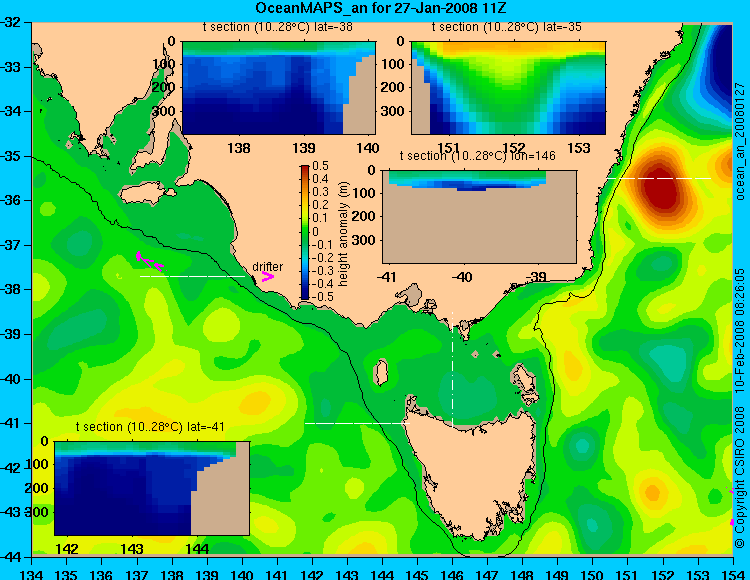The height and width of the screenshot is (580, 750).
Task: Click 140 under the lat=-38 inset
Action: click(368, 148)
